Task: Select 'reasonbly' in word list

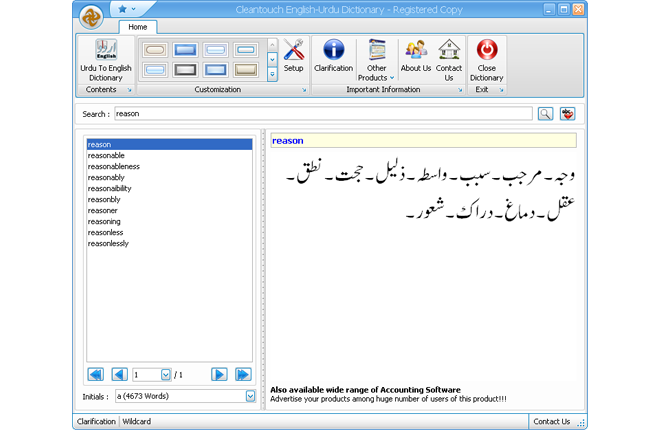Action: tap(169, 199)
